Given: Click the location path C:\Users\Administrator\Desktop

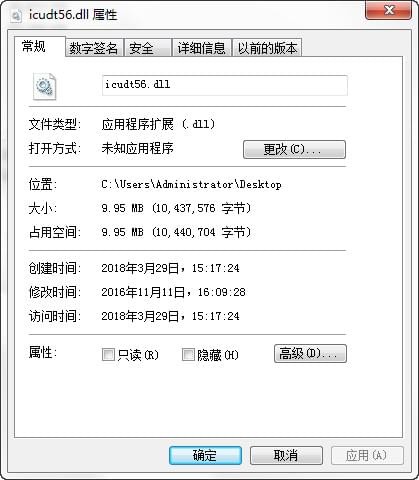Looking at the screenshot, I should pyautogui.click(x=191, y=184).
